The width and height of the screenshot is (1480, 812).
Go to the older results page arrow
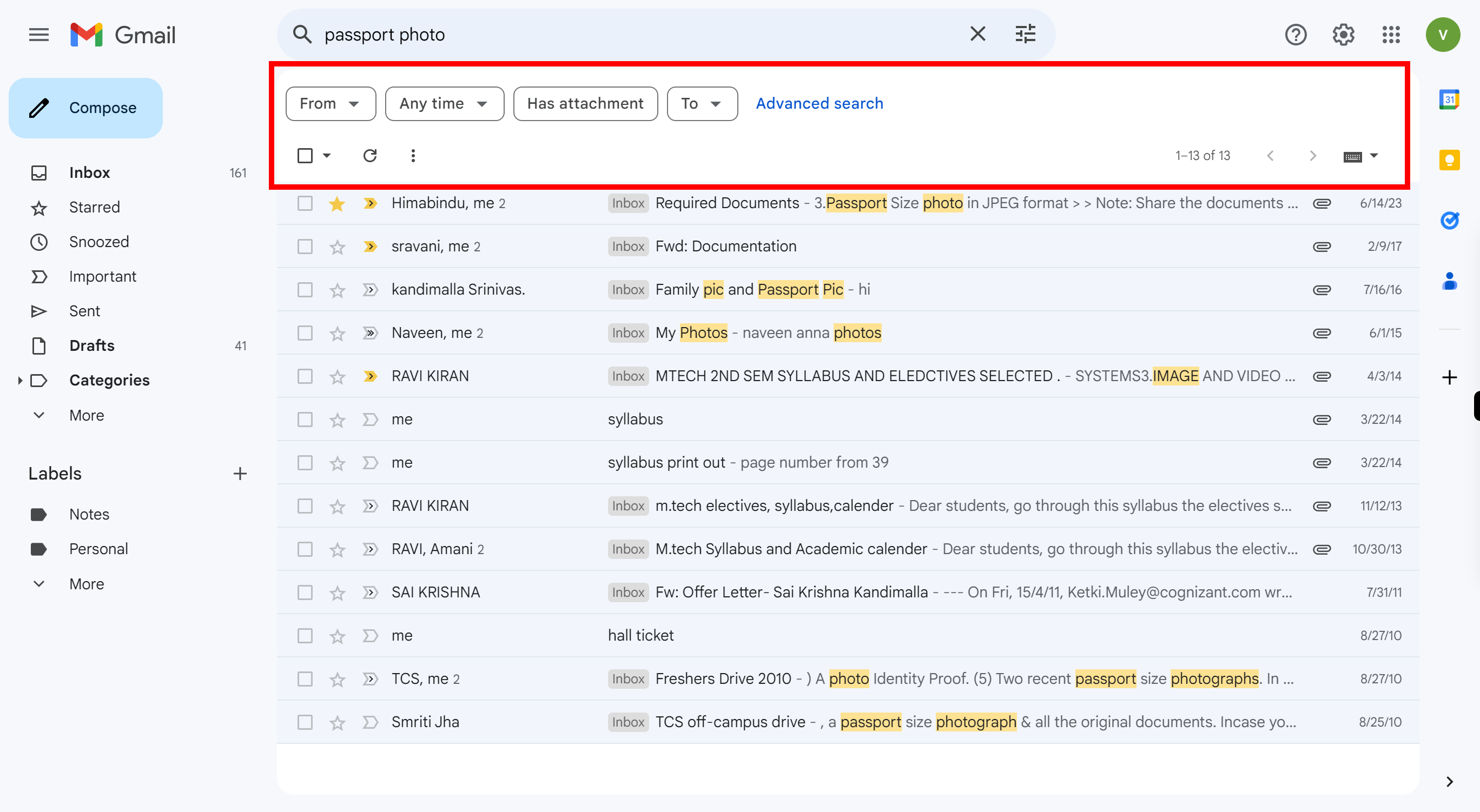click(1313, 156)
